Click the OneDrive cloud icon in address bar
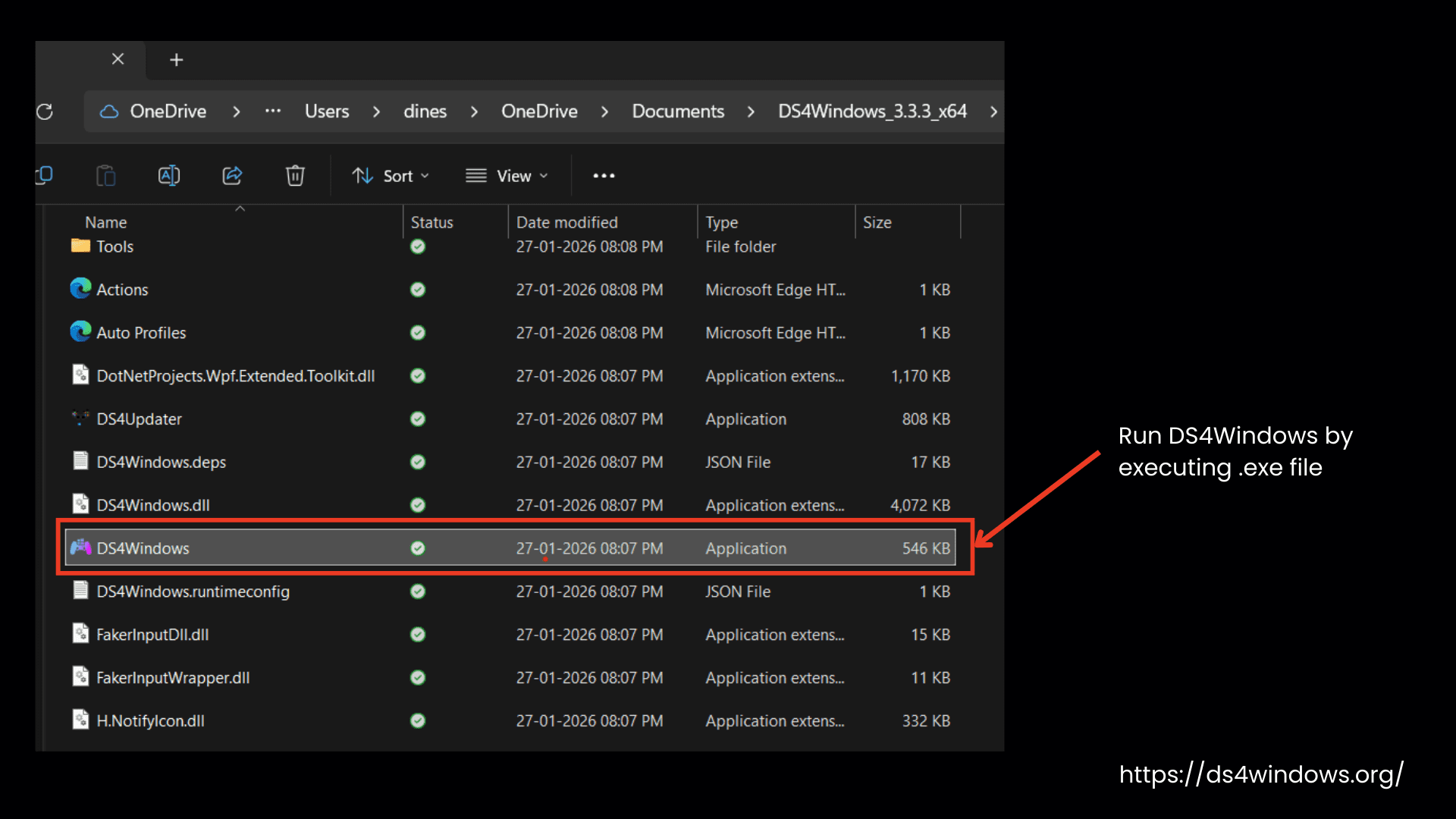This screenshot has height=819, width=1456. point(109,111)
